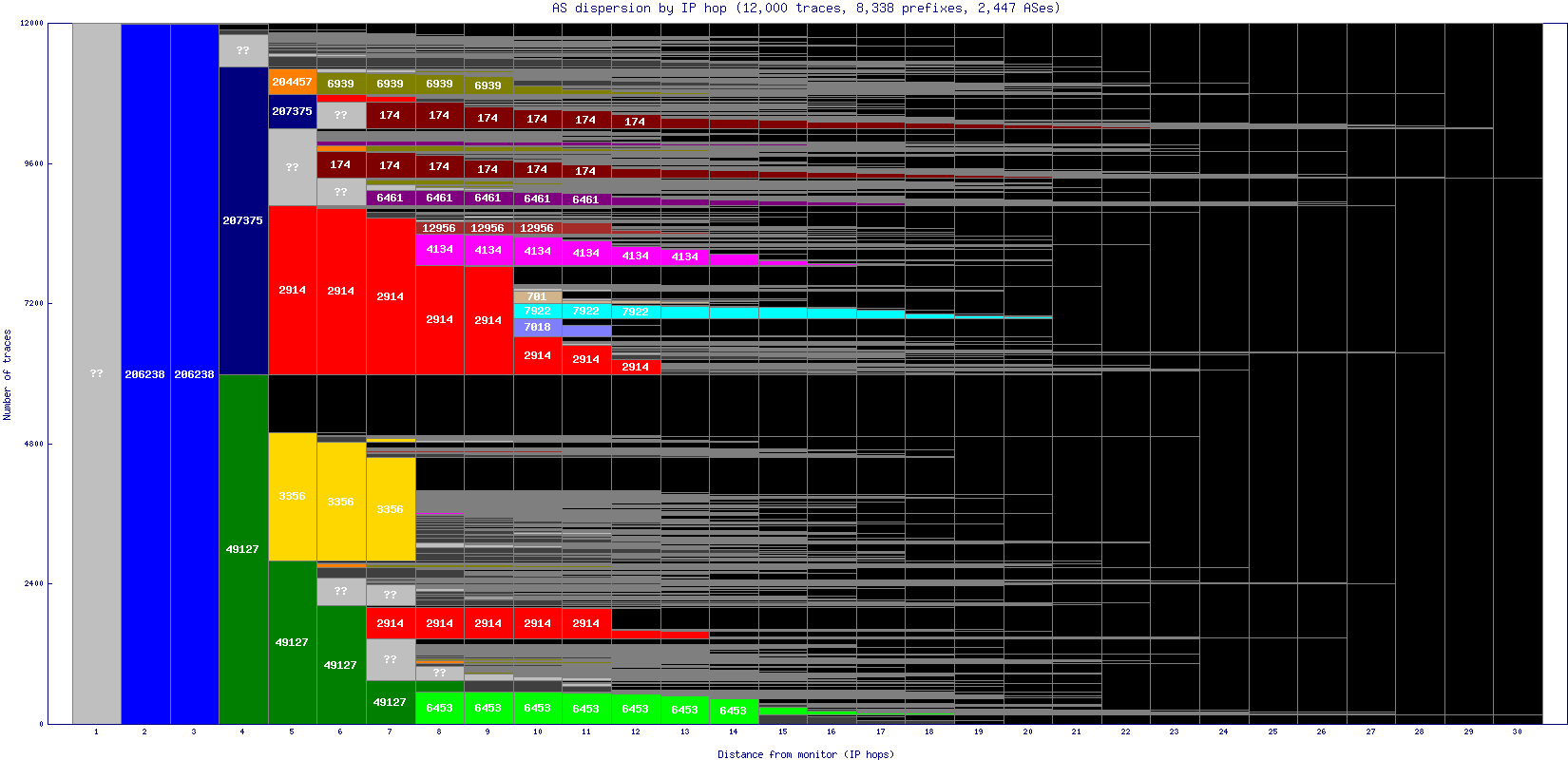This screenshot has width=1568, height=760.
Task: Click the 7200 y-axis tick label
Action: click(x=34, y=303)
